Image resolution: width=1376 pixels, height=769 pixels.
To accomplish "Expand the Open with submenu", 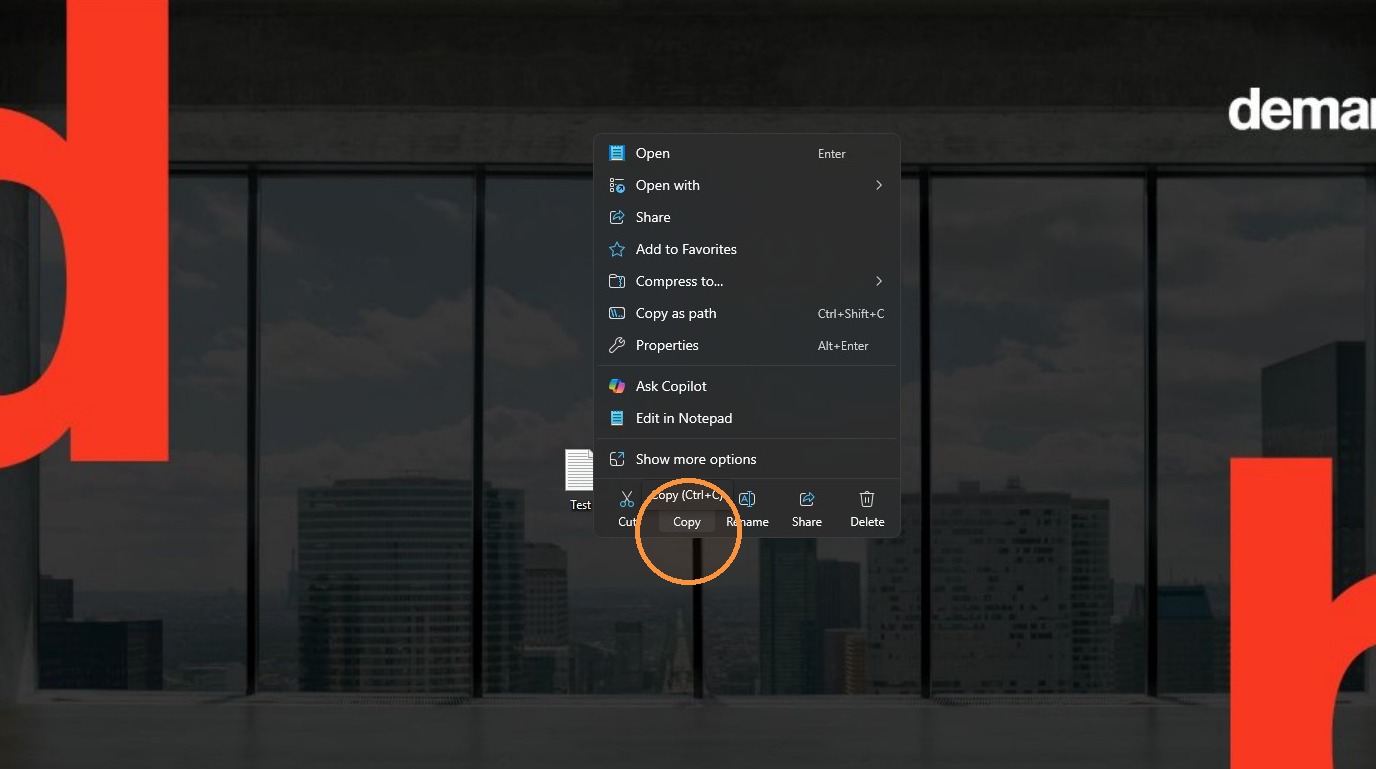I will [x=747, y=185].
